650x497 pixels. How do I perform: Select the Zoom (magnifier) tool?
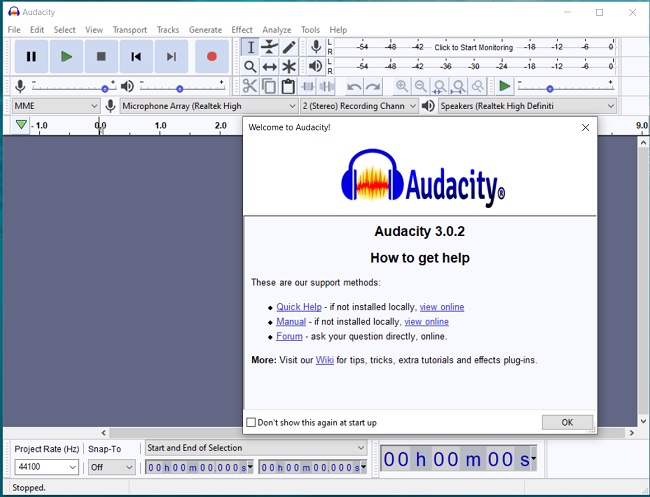(x=250, y=66)
